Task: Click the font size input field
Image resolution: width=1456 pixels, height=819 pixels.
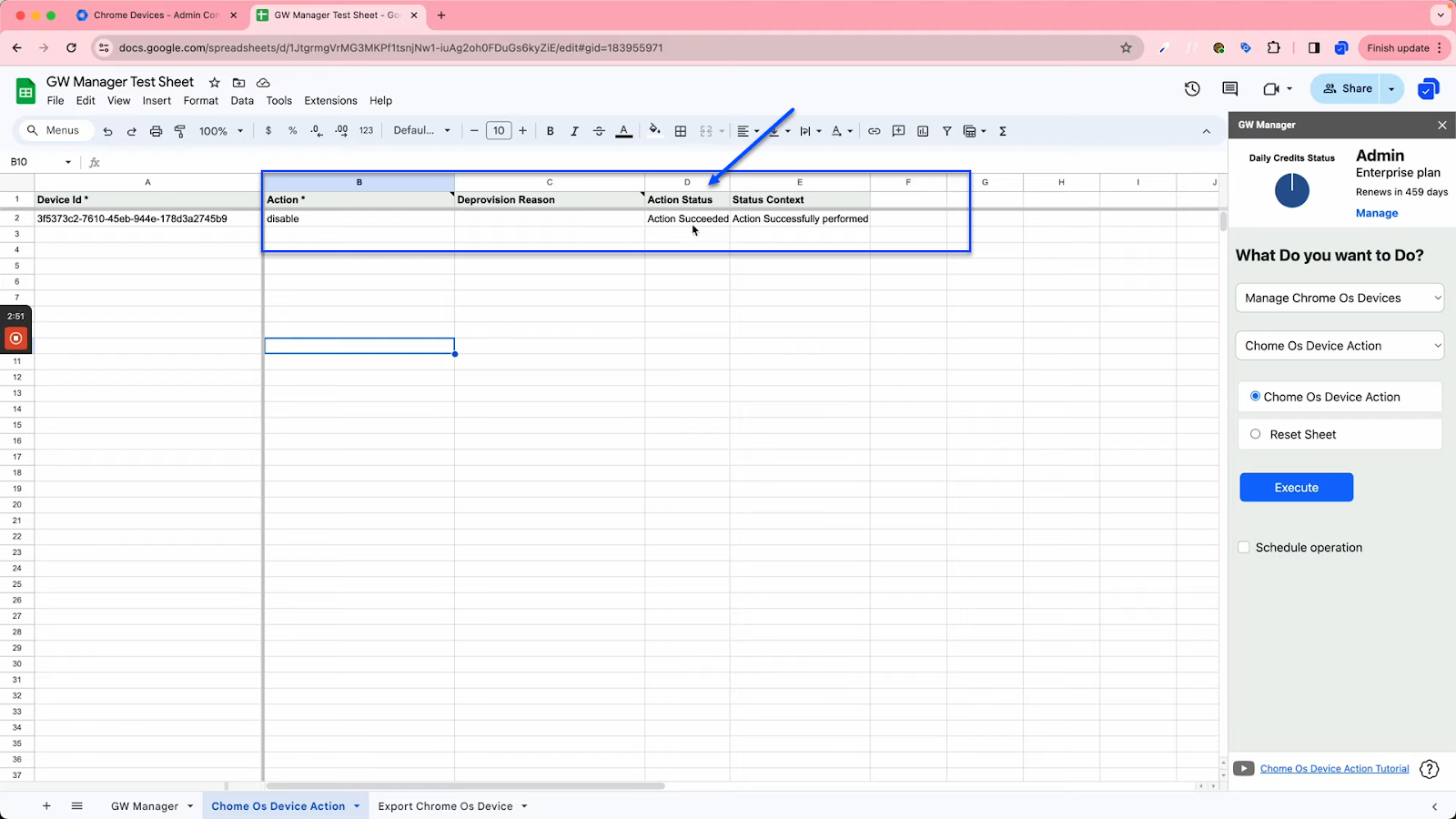Action: [x=499, y=131]
